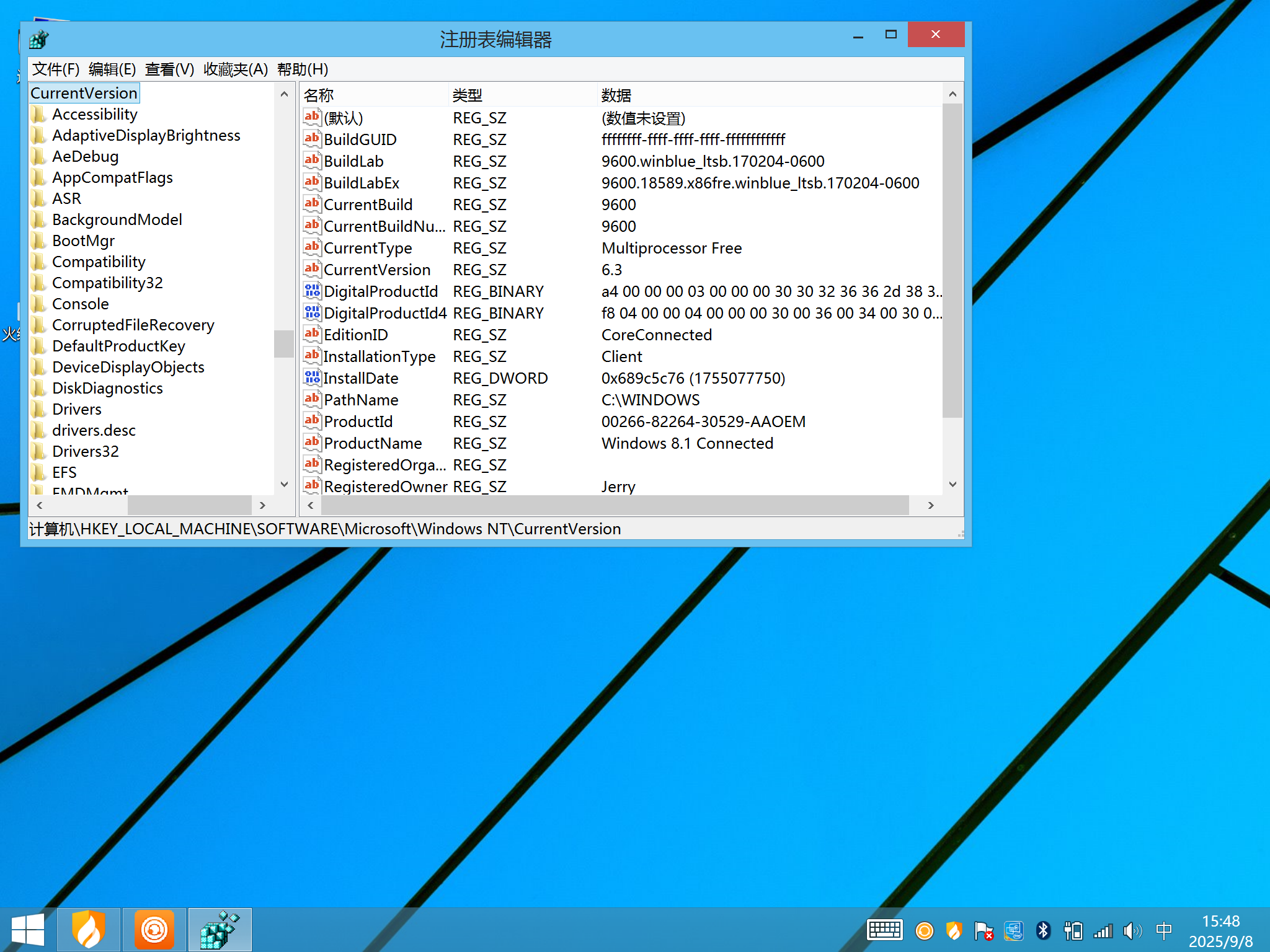Click the string icon beside ProductName
Viewport: 1270px width, 952px height.
tap(312, 443)
